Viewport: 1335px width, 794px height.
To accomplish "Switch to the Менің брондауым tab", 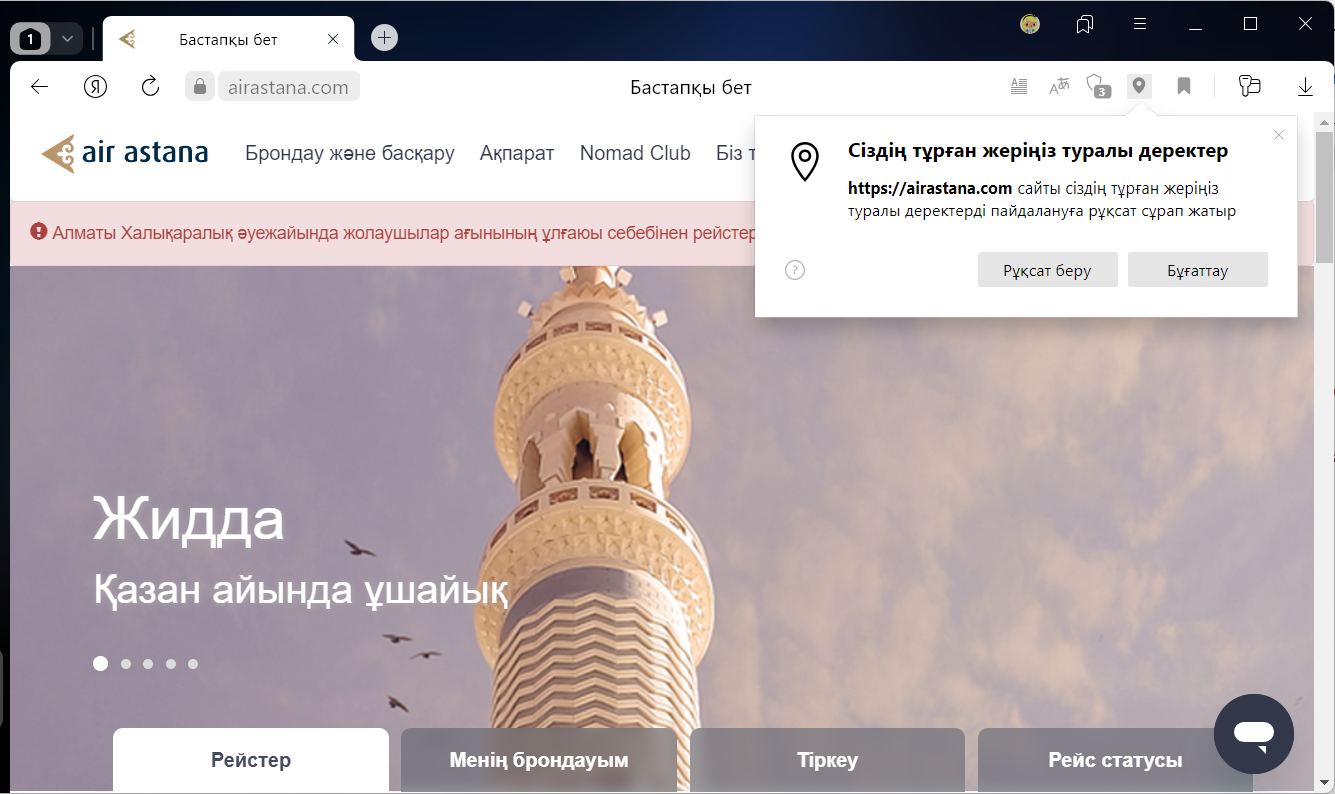I will pos(539,760).
